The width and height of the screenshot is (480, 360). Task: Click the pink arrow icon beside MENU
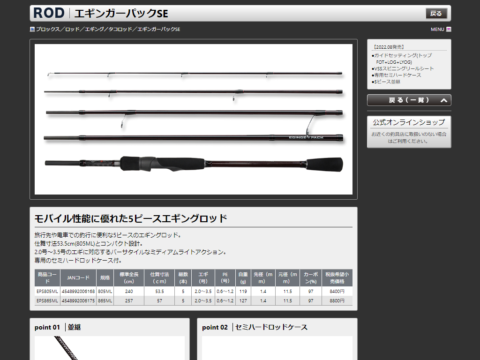[449, 29]
